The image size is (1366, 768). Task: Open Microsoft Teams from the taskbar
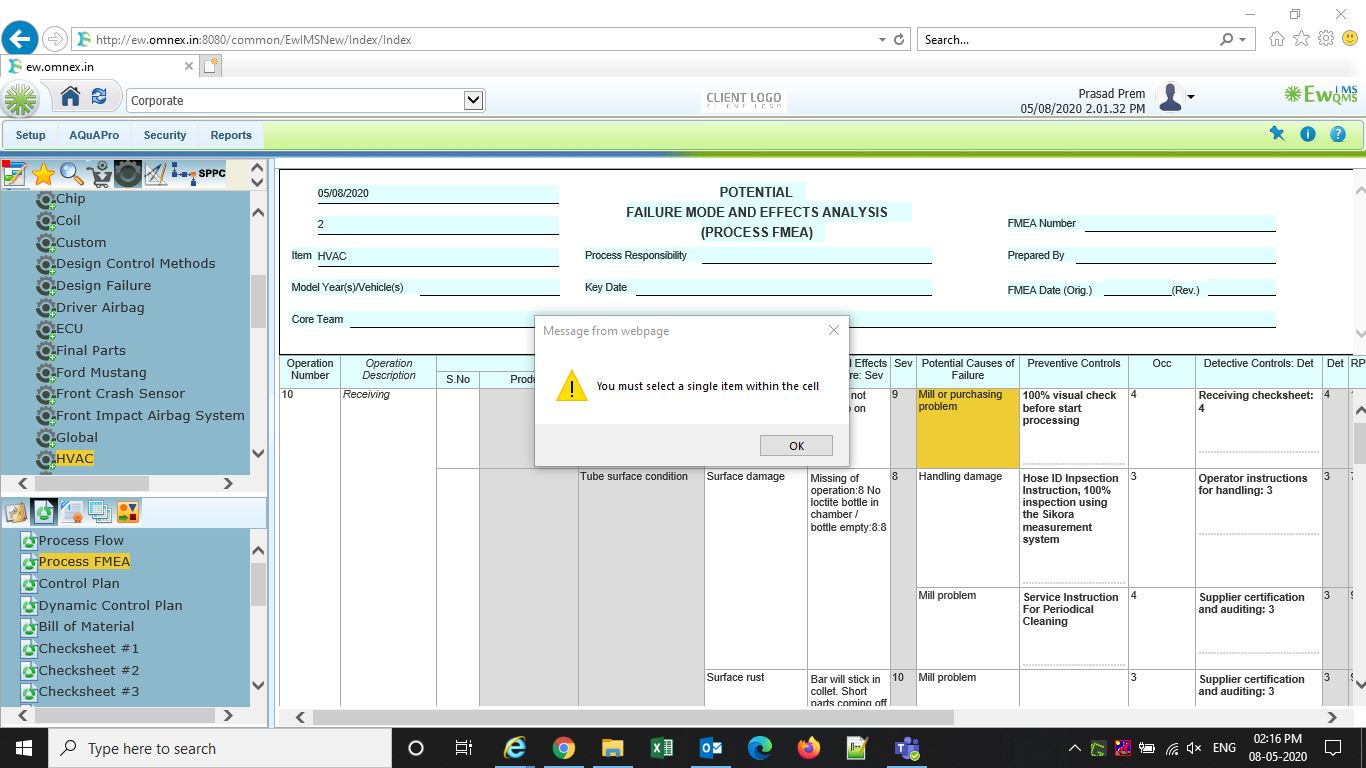click(907, 748)
